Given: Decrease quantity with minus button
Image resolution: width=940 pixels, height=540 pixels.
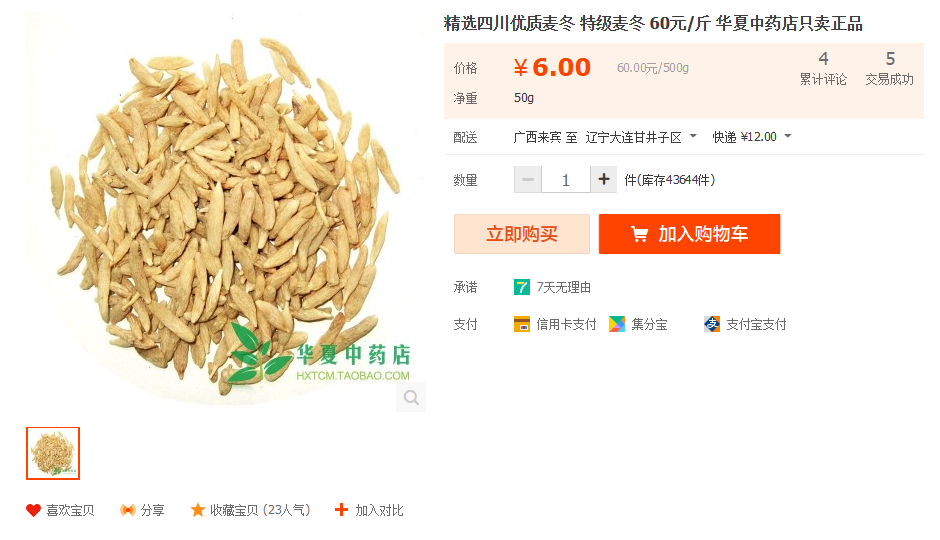Looking at the screenshot, I should (x=528, y=180).
